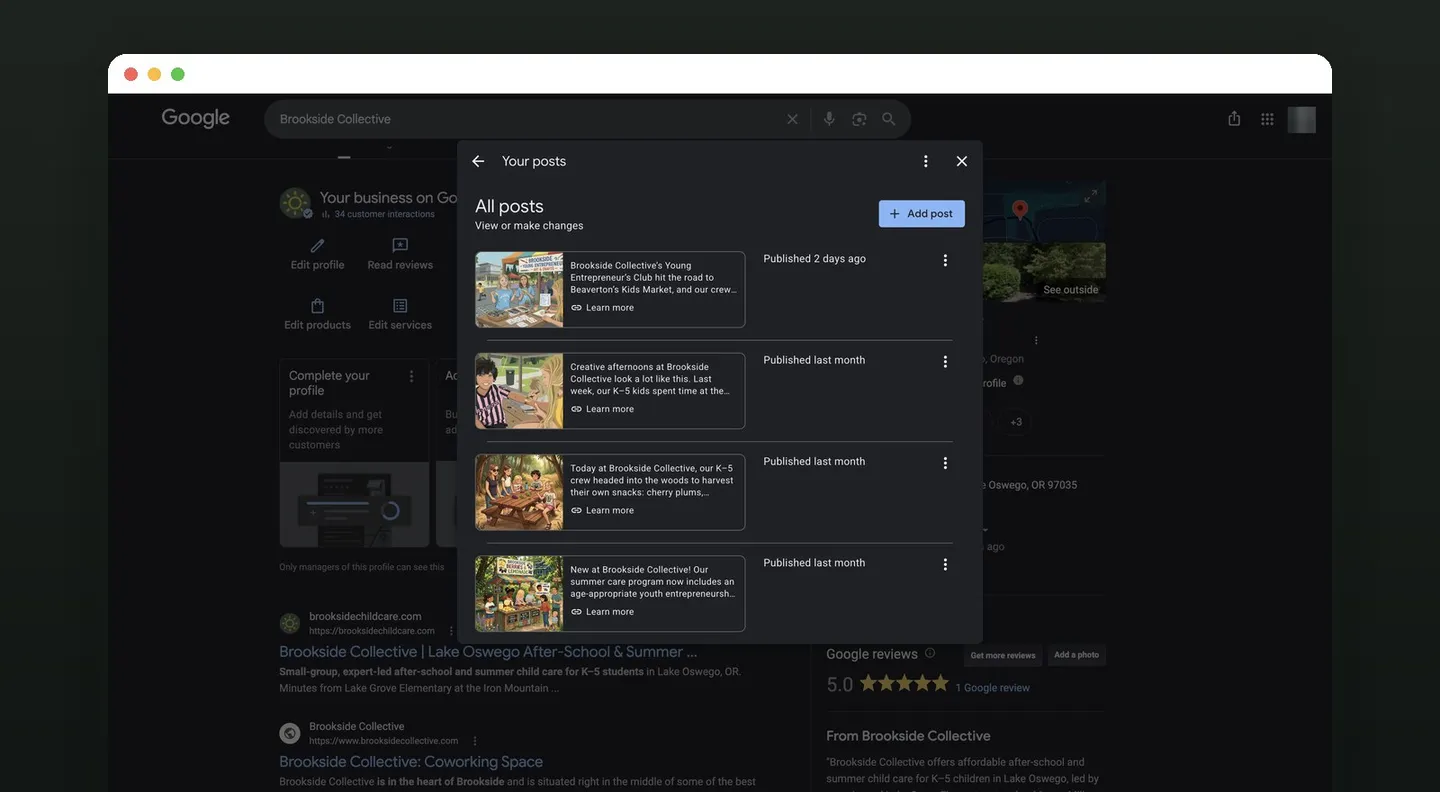This screenshot has width=1440, height=792.
Task: Click the +3 chip in the knowledge panel
Action: coord(1016,422)
